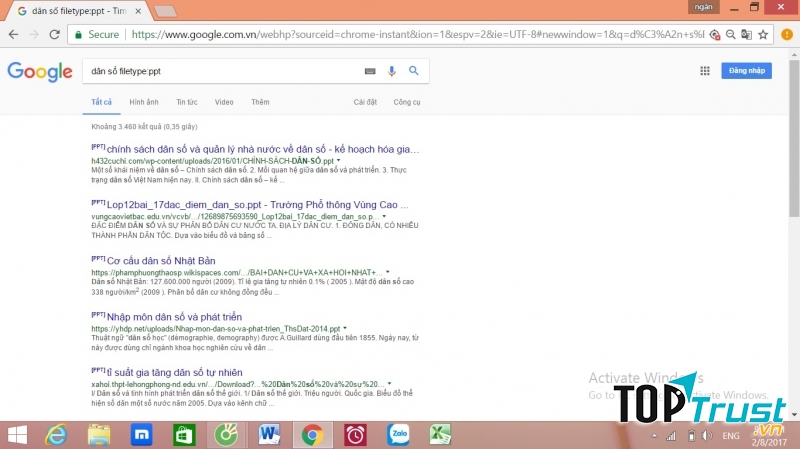This screenshot has width=800, height=449.
Task: Reload the page with the refresh button
Action: 54,34
